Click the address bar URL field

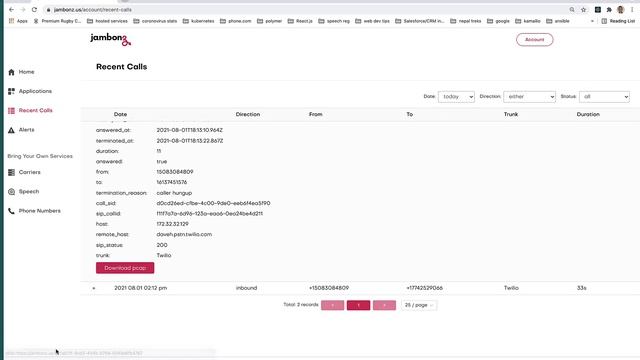306,9
